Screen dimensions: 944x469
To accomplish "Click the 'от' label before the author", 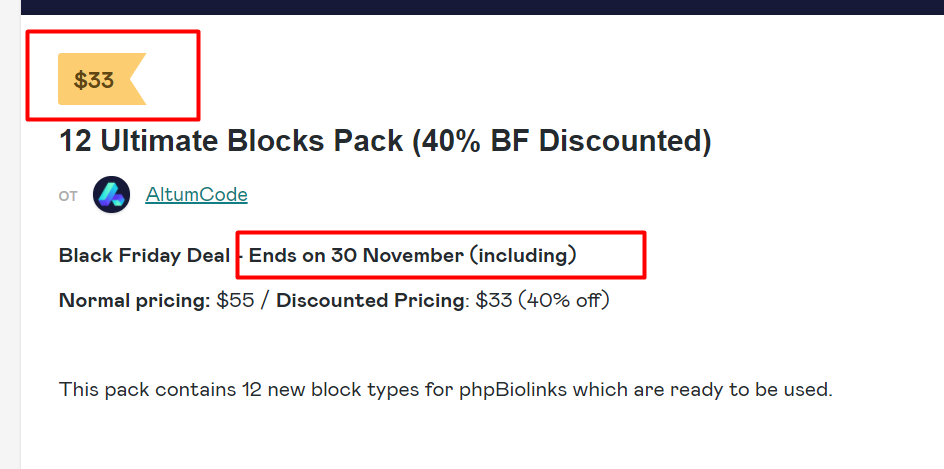I will (x=68, y=196).
